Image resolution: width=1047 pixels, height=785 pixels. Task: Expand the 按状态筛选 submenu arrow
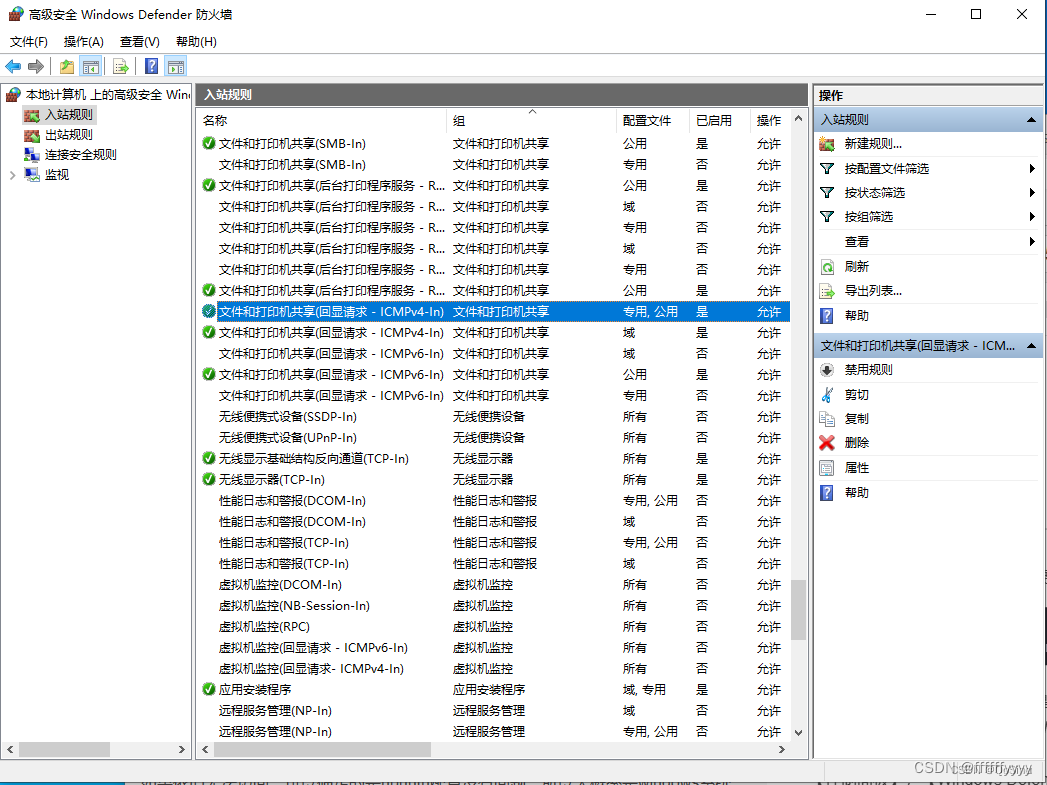coord(1032,192)
